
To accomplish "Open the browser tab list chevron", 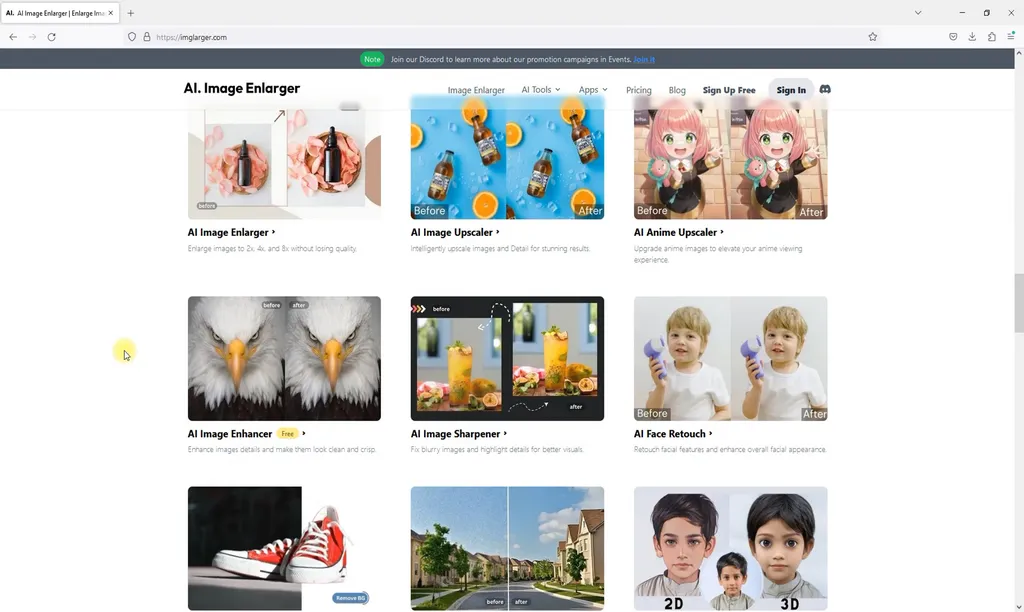I will tap(918, 12).
